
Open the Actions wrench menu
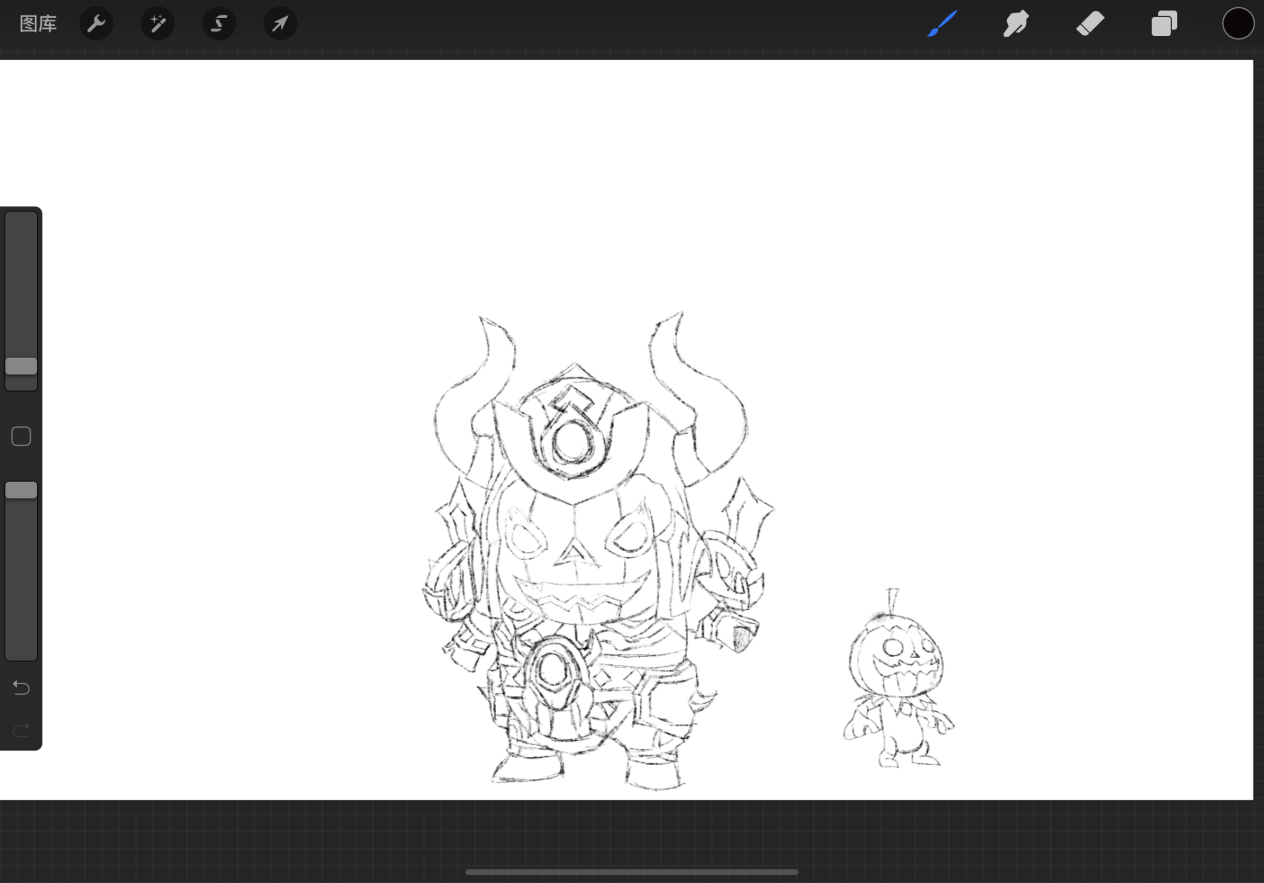pos(96,24)
